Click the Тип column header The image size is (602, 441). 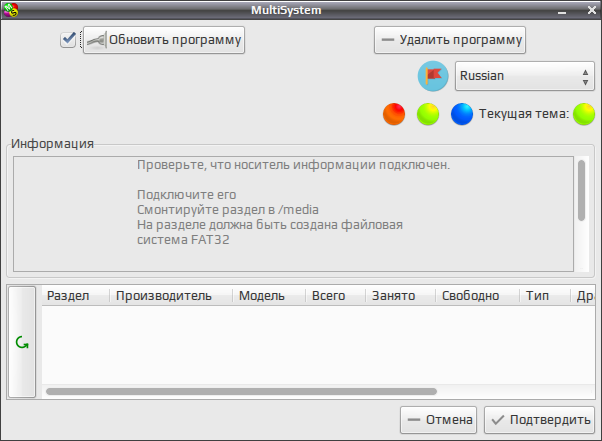pos(544,296)
